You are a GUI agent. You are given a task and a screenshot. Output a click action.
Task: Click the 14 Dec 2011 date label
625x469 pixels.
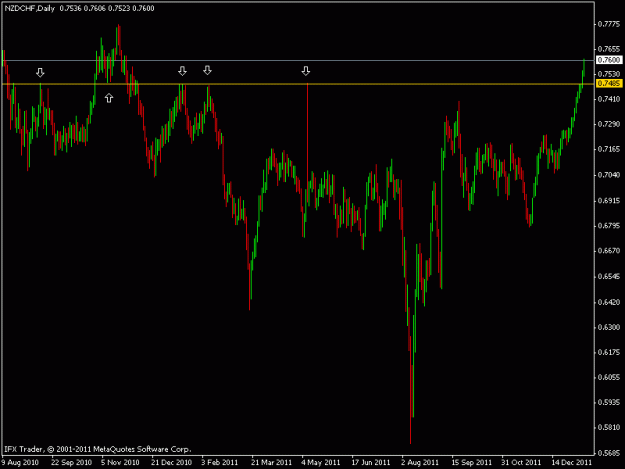572,462
